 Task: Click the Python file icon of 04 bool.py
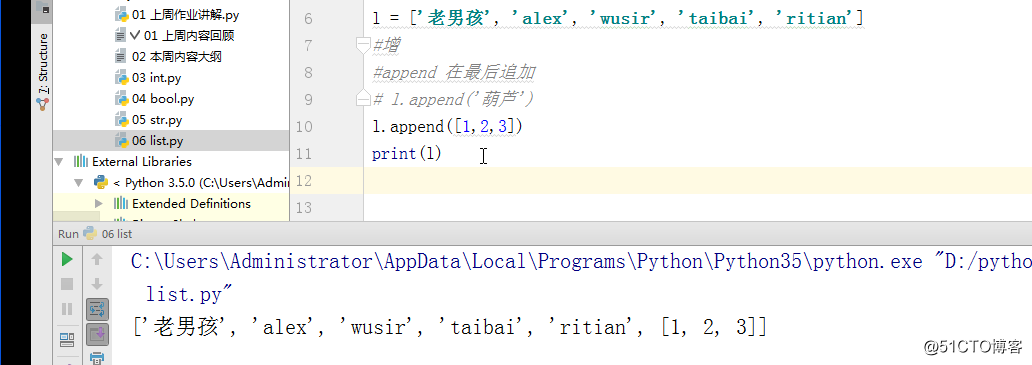pos(121,99)
